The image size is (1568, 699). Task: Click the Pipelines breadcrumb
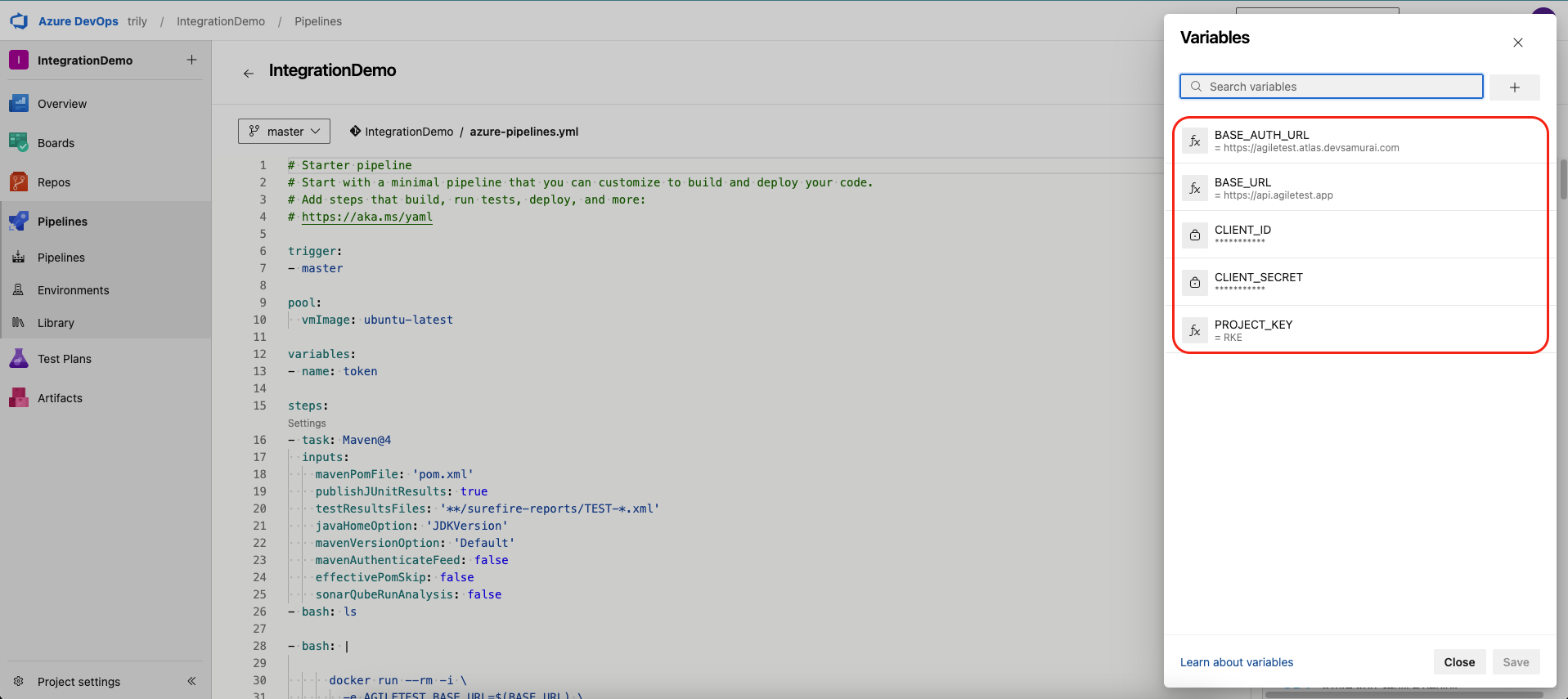click(318, 21)
